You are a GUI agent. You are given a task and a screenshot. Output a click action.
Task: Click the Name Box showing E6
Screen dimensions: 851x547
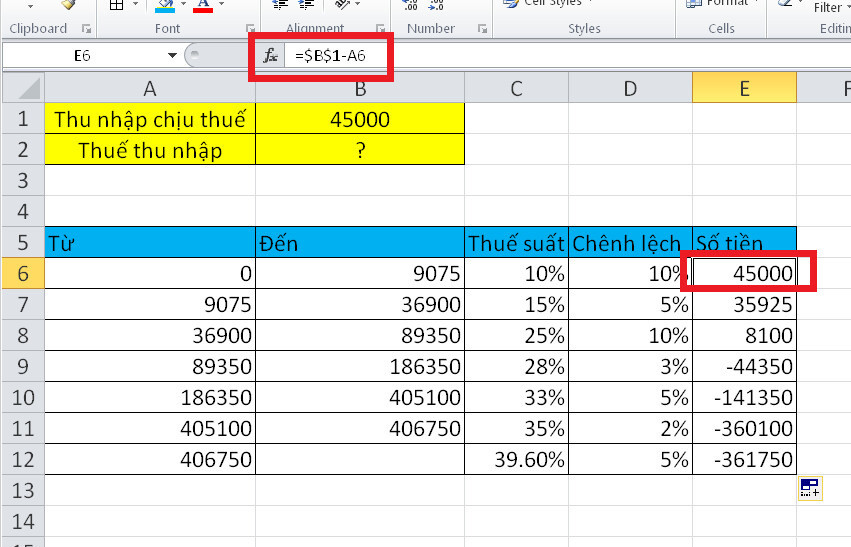(82, 55)
